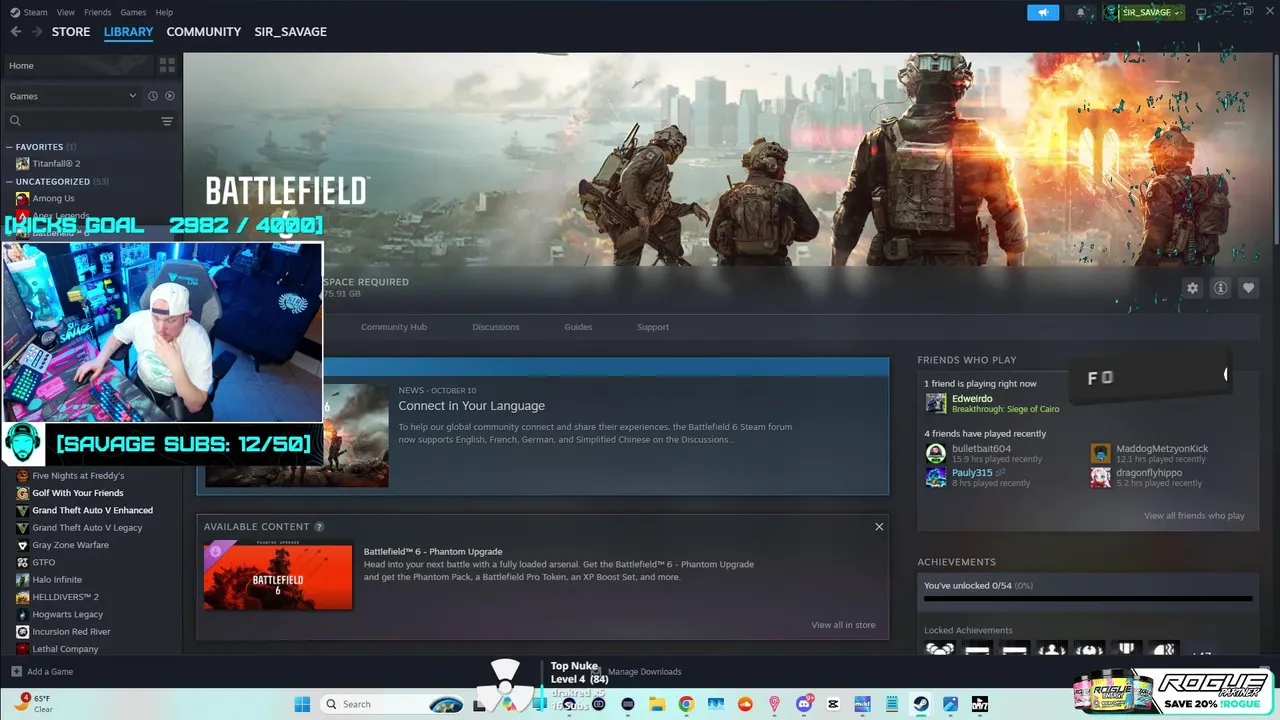Open advanced filter options icon
1280x720 pixels.
167,121
